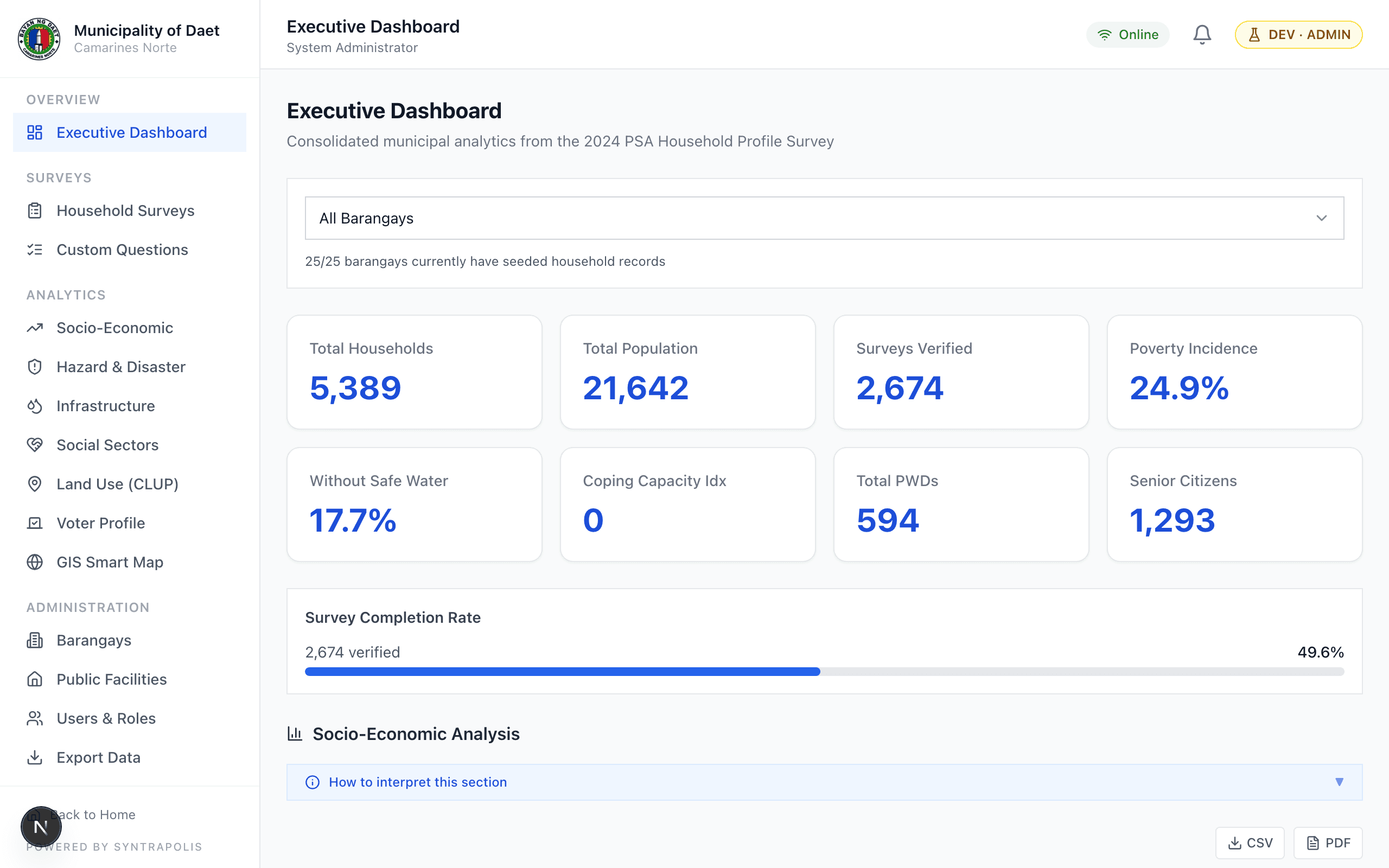Select the Custom Questions checklist icon
The width and height of the screenshot is (1389, 868).
pyautogui.click(x=34, y=249)
